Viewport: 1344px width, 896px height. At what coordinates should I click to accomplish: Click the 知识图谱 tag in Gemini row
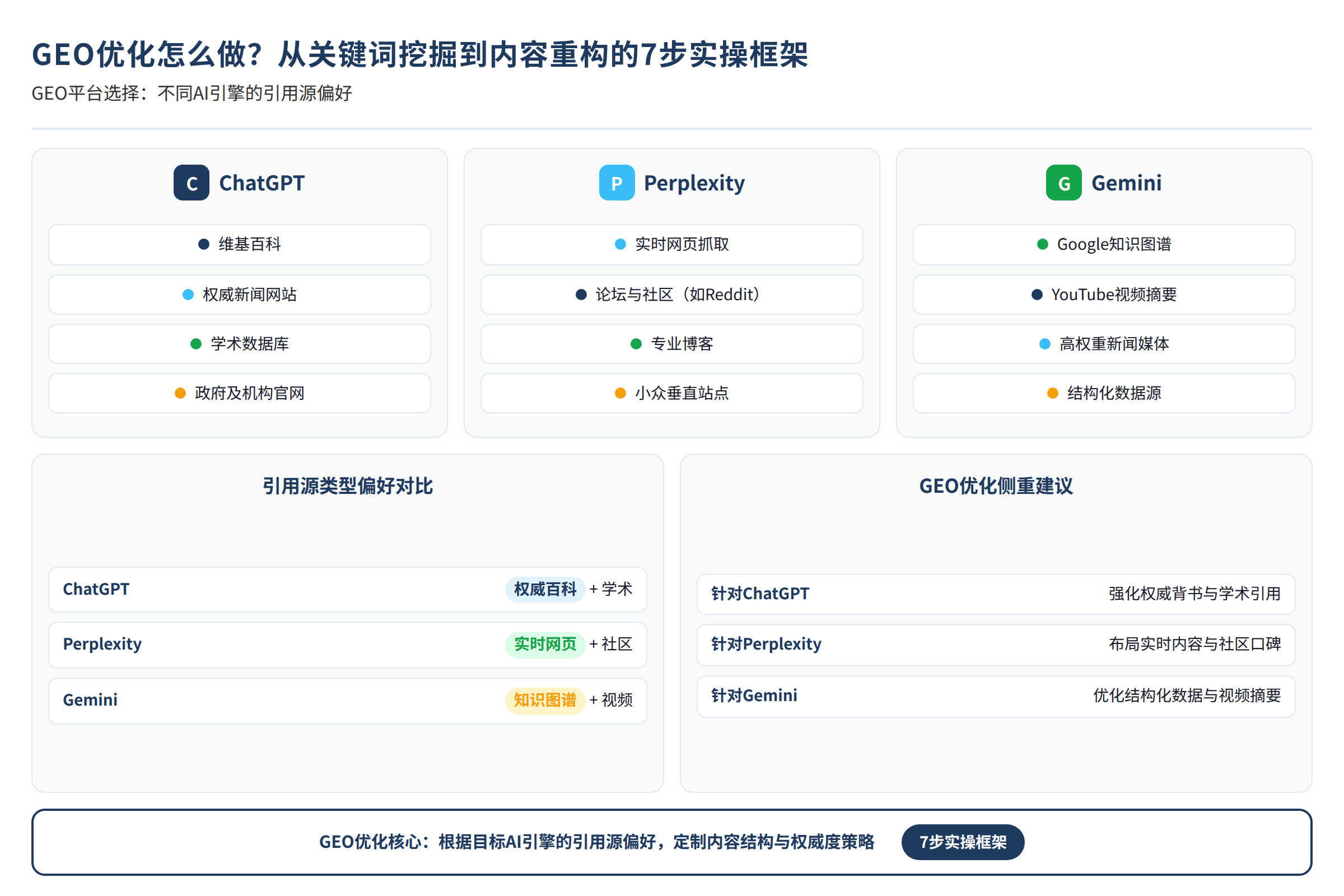[545, 700]
